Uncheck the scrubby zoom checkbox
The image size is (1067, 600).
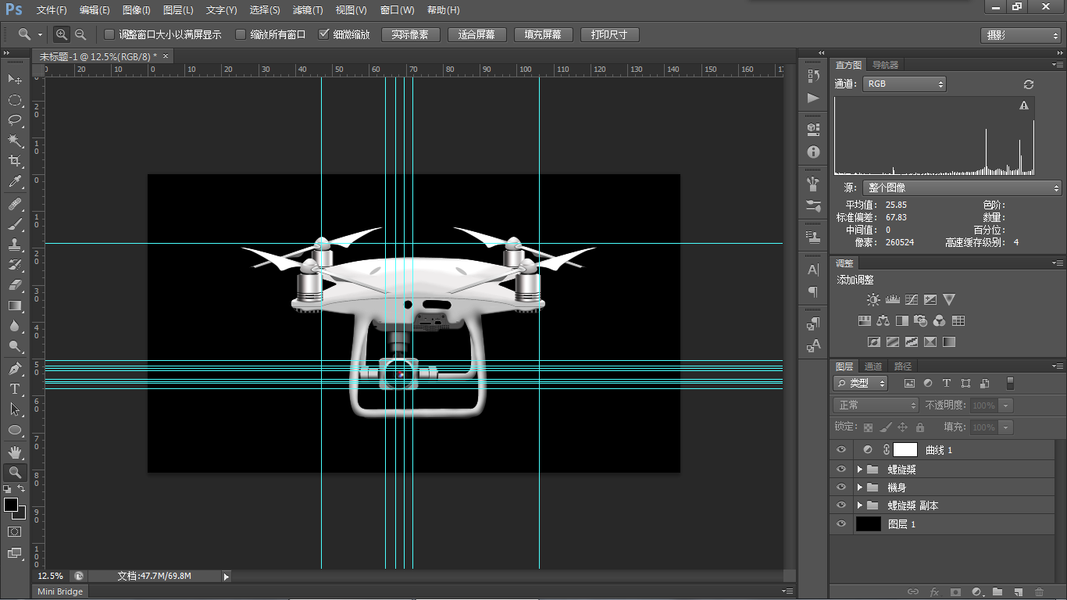[x=324, y=34]
